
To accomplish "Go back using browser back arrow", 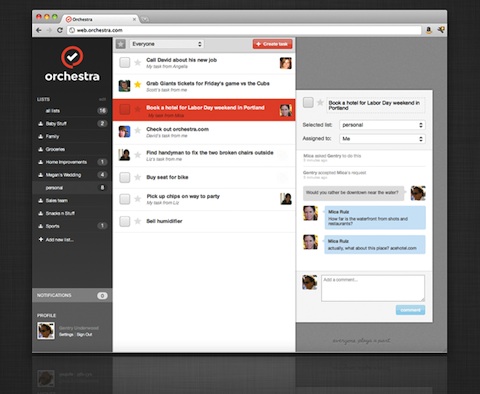I will [x=39, y=30].
